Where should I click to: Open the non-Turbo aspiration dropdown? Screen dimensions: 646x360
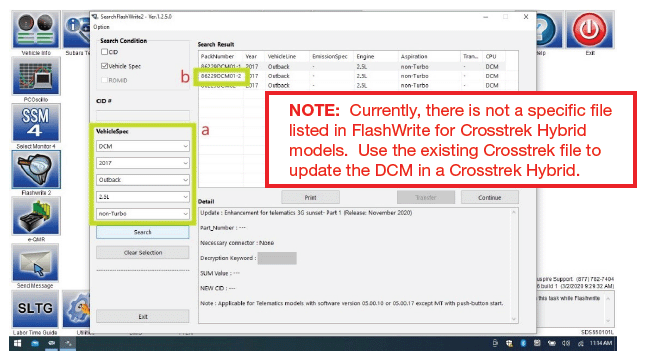point(143,214)
